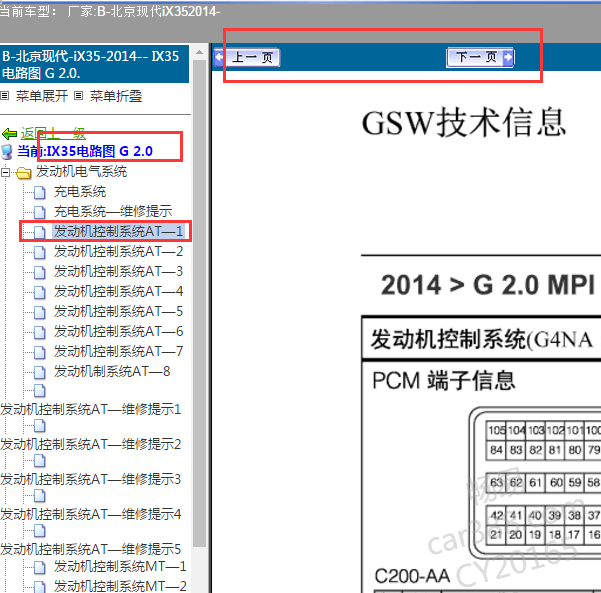
Task: Click green back arrow icon
Action: 9,134
